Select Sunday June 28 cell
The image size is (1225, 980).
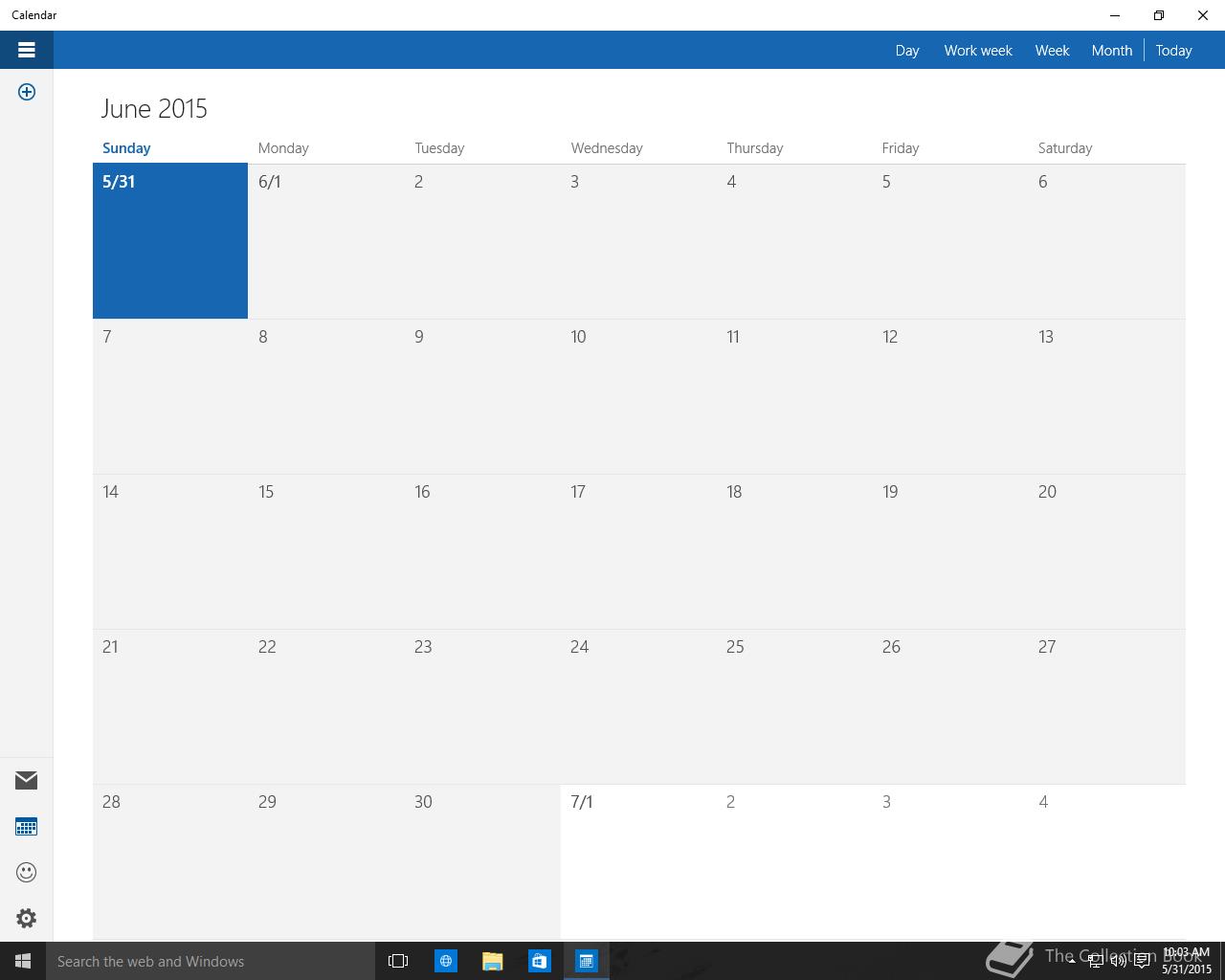(170, 862)
